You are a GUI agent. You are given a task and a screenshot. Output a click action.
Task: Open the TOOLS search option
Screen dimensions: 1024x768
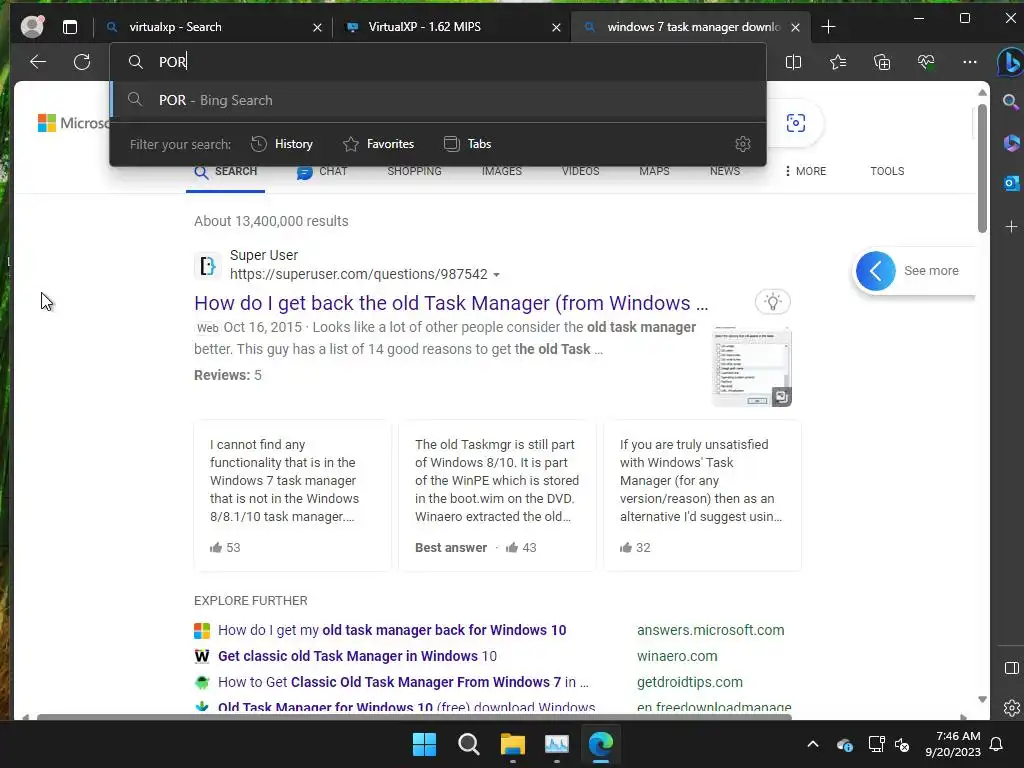(x=887, y=171)
